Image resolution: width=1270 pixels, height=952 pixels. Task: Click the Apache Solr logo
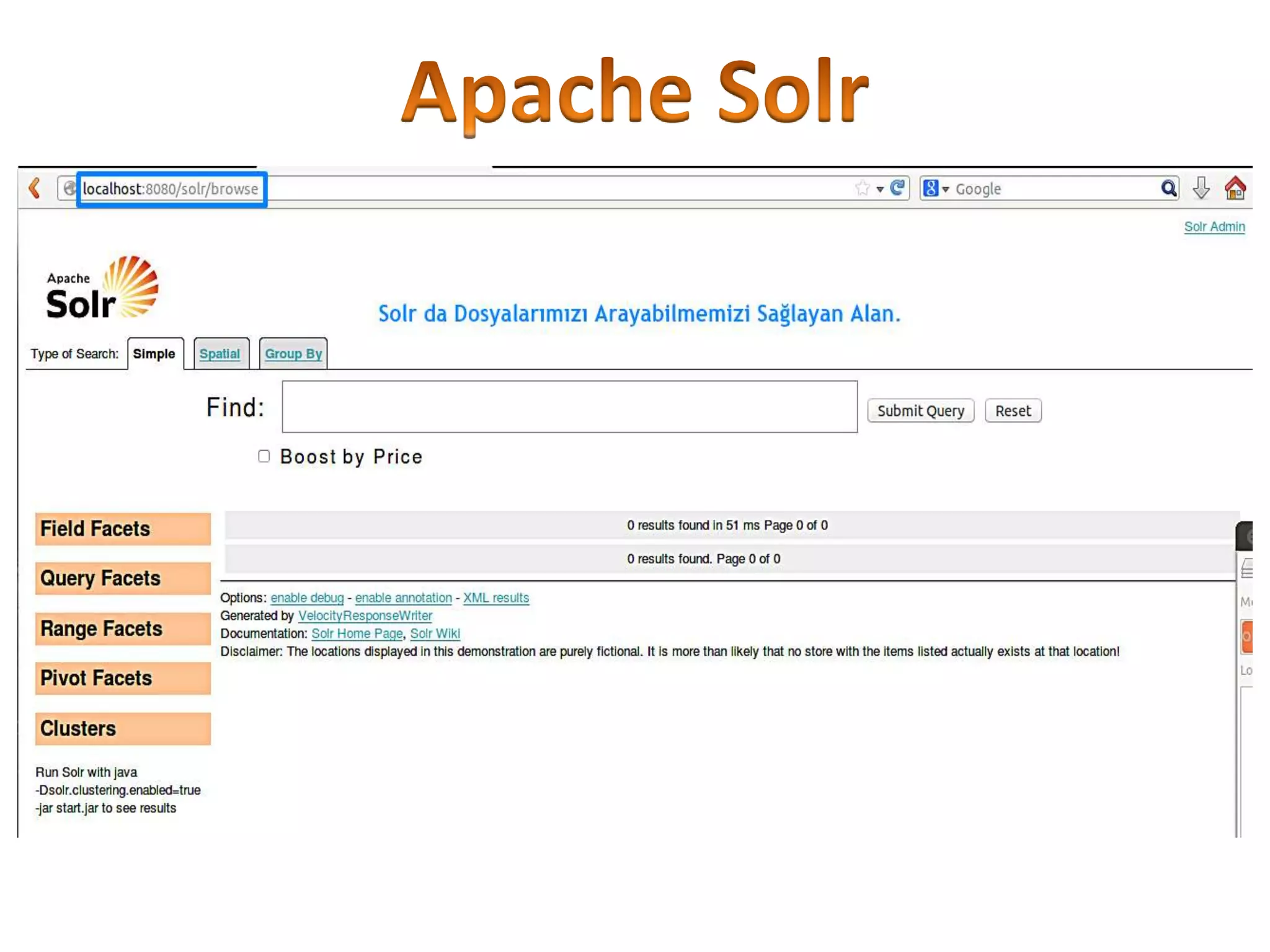tap(102, 289)
